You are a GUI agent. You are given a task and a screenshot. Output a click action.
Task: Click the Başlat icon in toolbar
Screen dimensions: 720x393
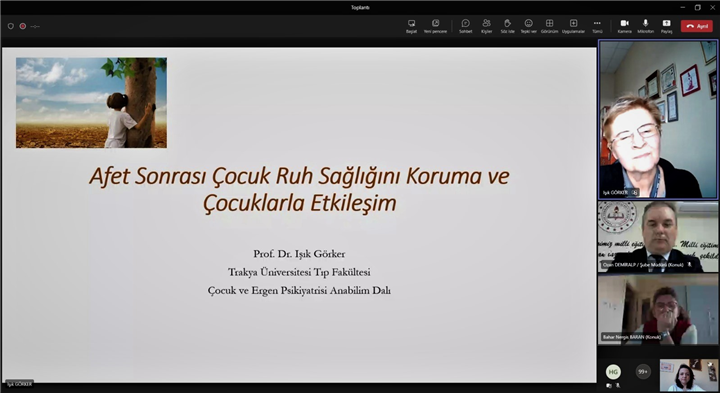tap(411, 26)
